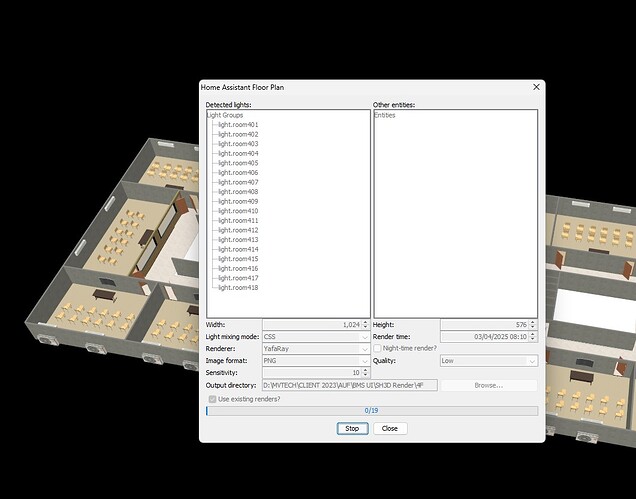Select light.room418 in detected lights
Image resolution: width=636 pixels, height=499 pixels.
click(x=238, y=288)
